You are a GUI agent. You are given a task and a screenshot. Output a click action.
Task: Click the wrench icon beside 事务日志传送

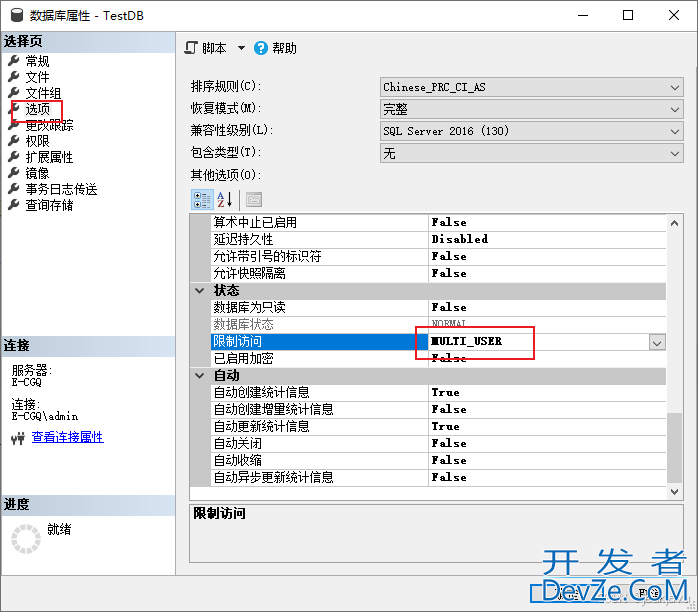click(x=14, y=188)
